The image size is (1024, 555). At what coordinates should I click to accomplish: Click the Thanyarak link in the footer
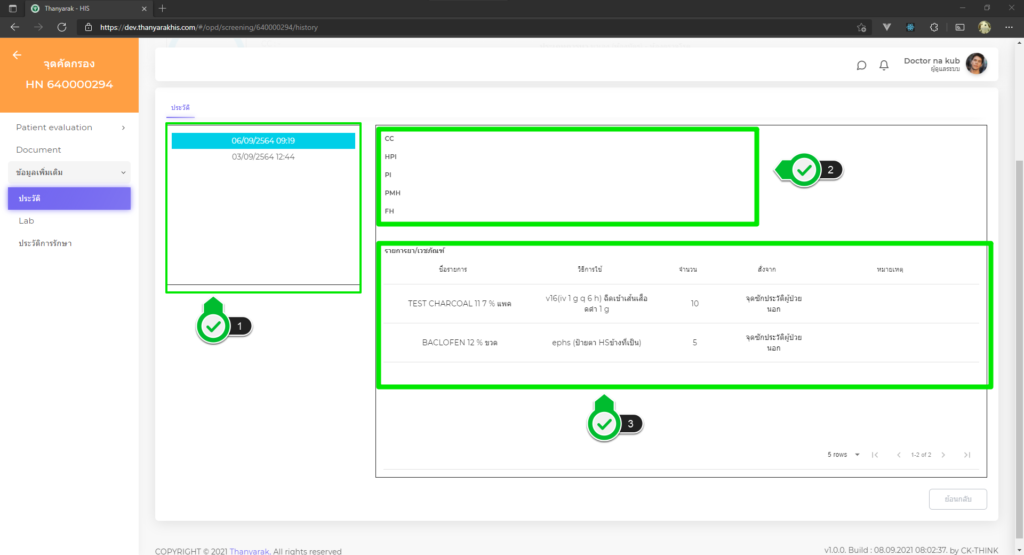coord(249,550)
